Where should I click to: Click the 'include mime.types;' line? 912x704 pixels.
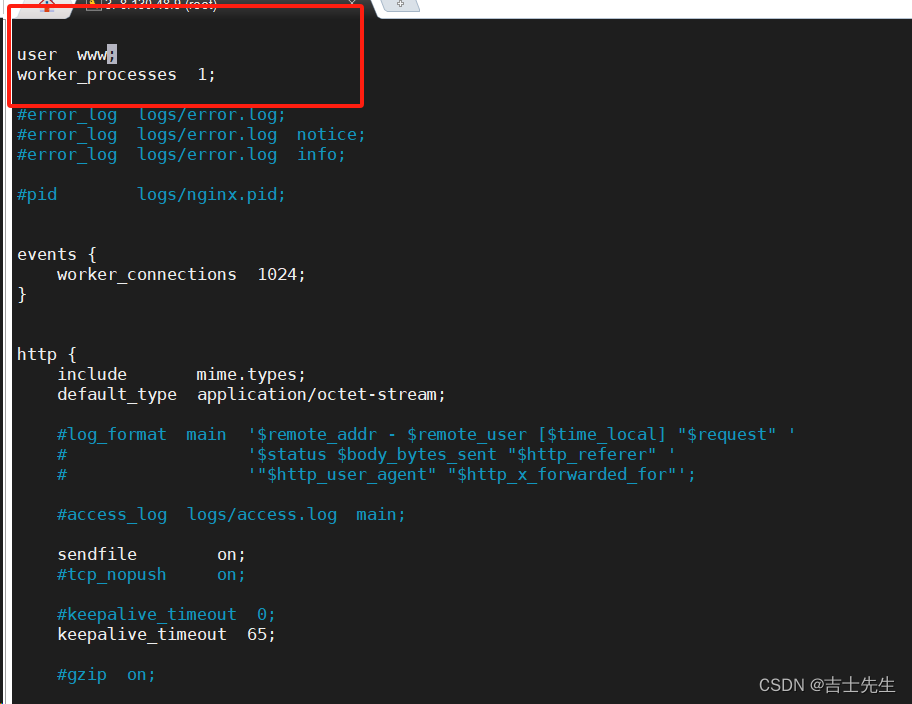point(181,374)
